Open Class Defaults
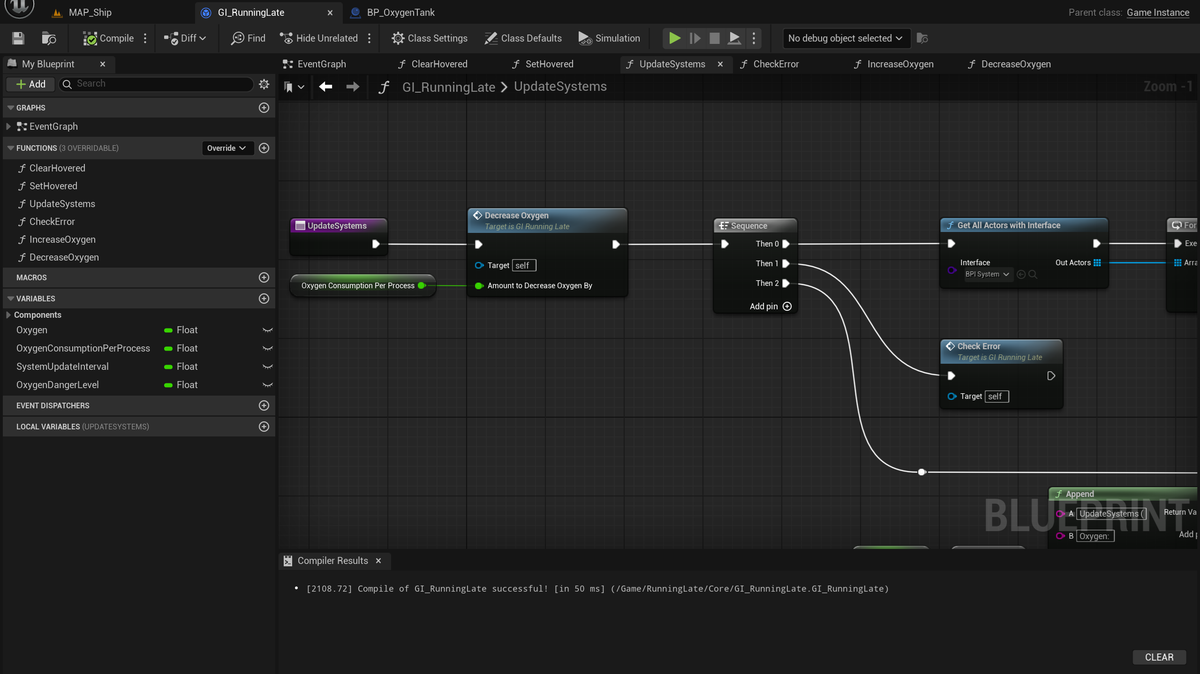The image size is (1200, 674). 523,38
